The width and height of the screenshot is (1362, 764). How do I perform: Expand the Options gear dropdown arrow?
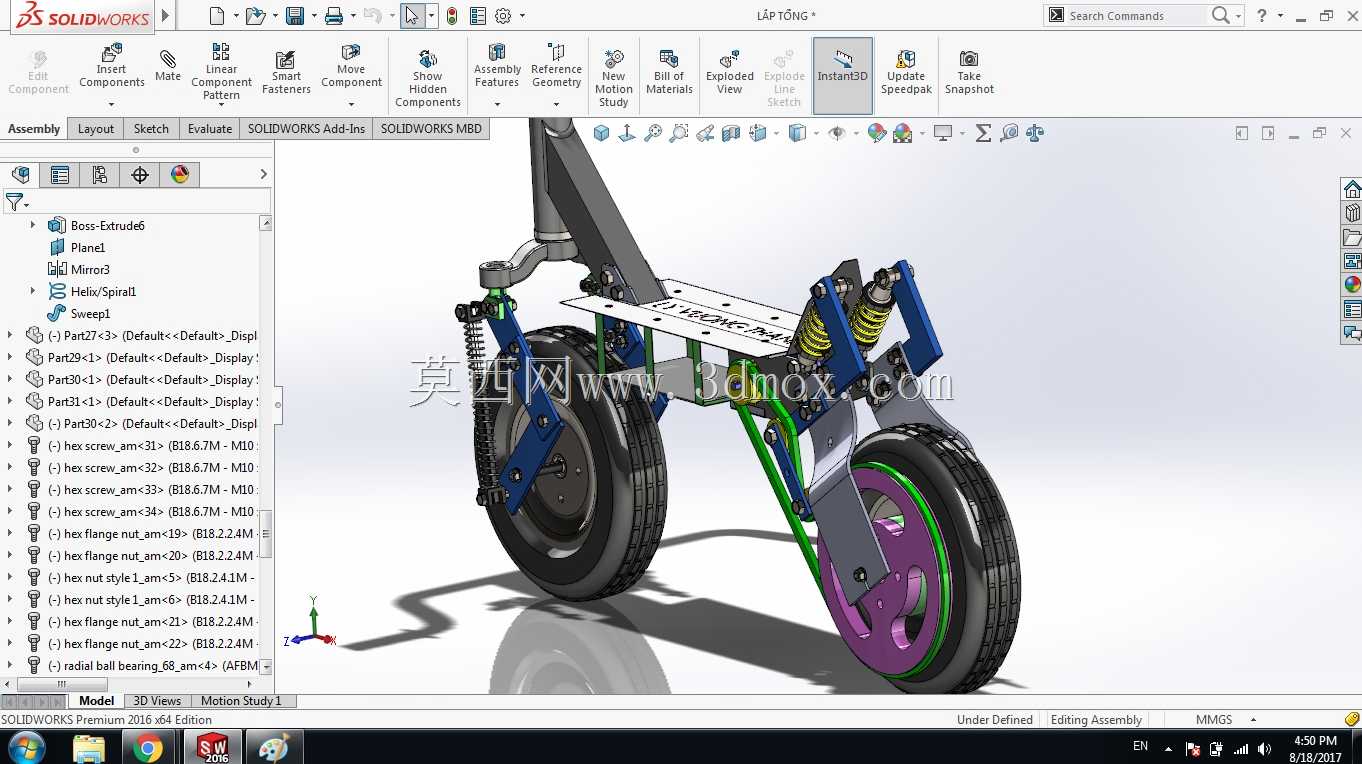[x=522, y=16]
